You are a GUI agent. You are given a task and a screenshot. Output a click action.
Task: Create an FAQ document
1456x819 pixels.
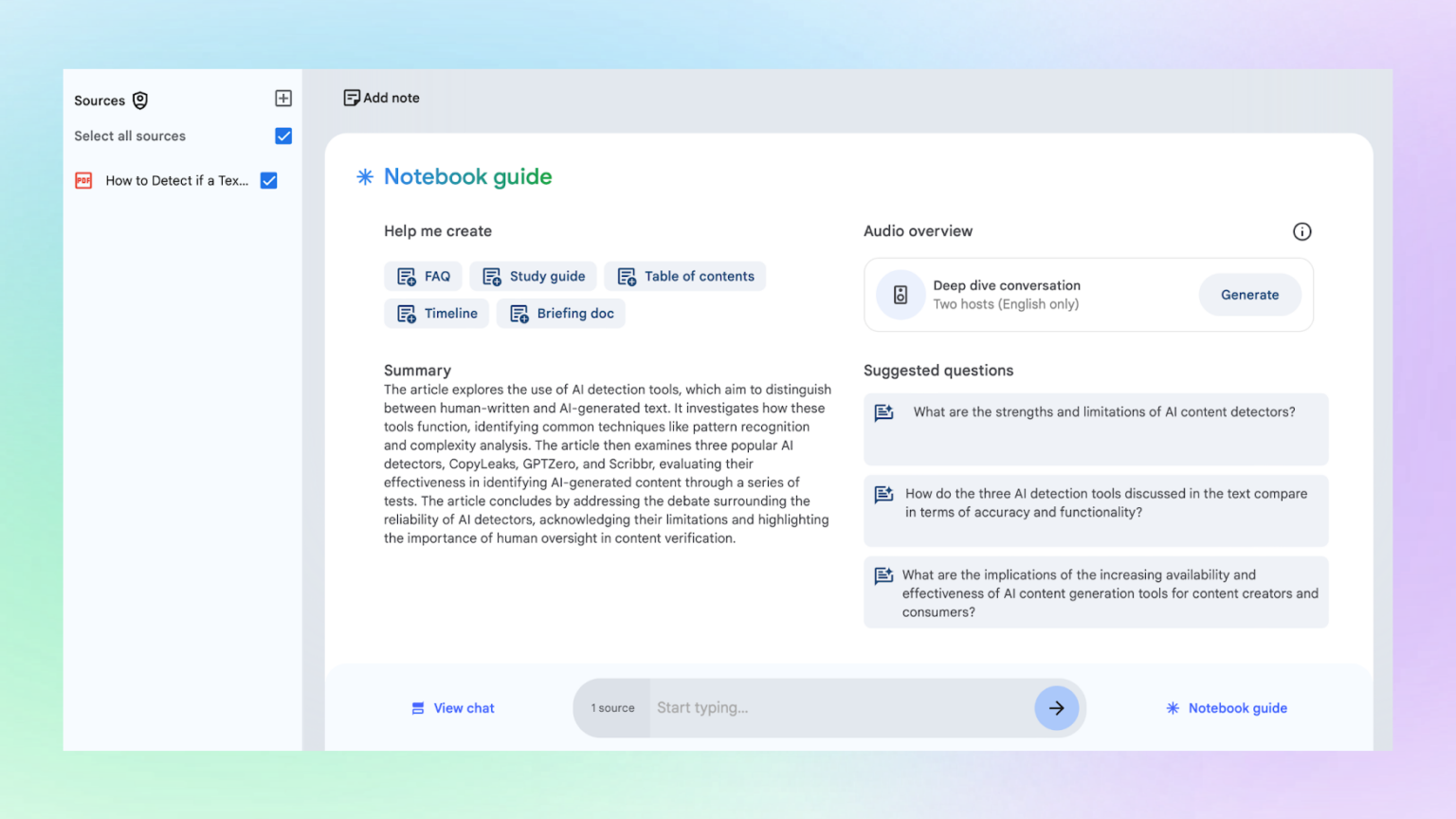[x=423, y=276]
